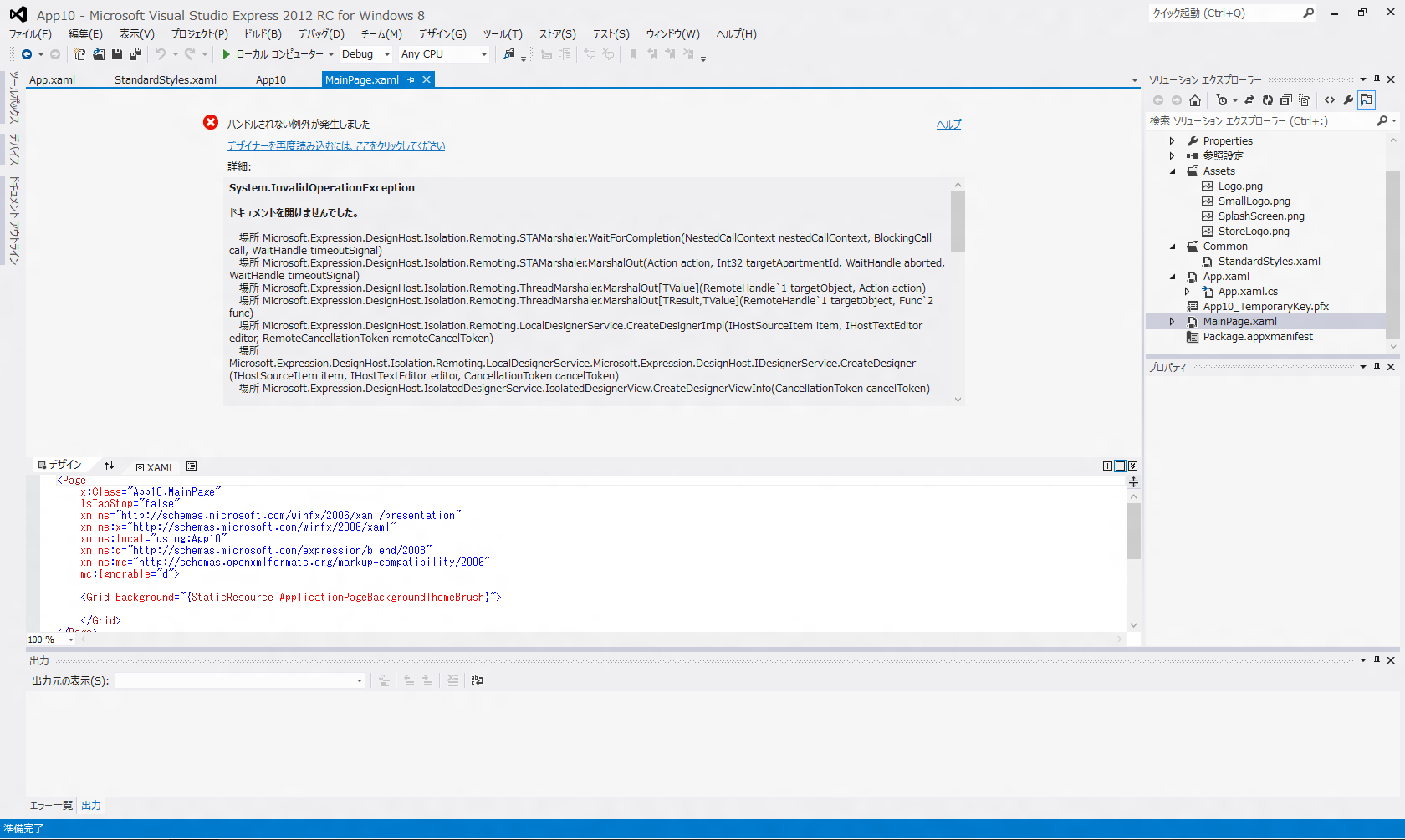Click the Save All (multiple floppy disks) icon
The height and width of the screenshot is (840, 1405).
[x=135, y=54]
